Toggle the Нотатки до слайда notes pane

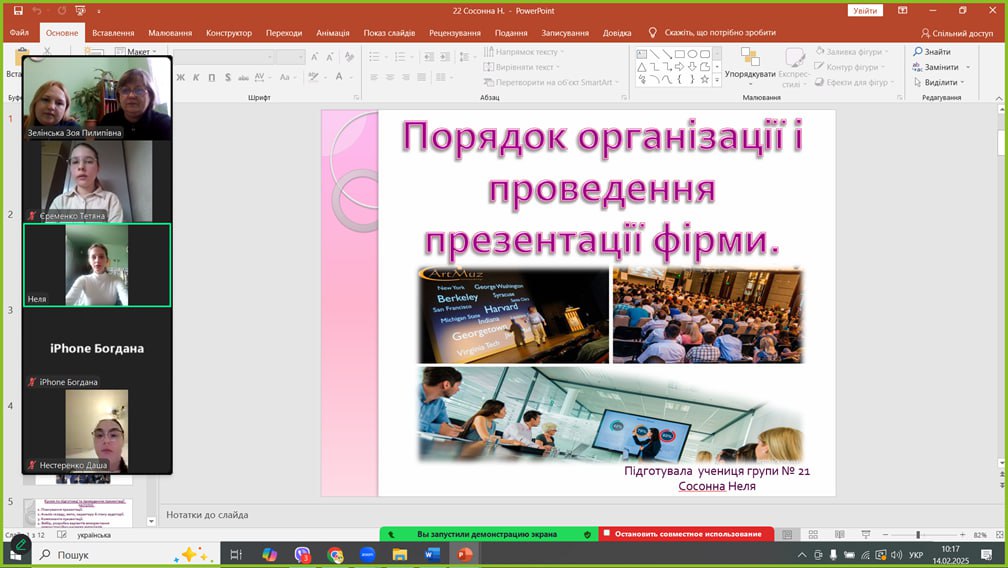point(207,515)
